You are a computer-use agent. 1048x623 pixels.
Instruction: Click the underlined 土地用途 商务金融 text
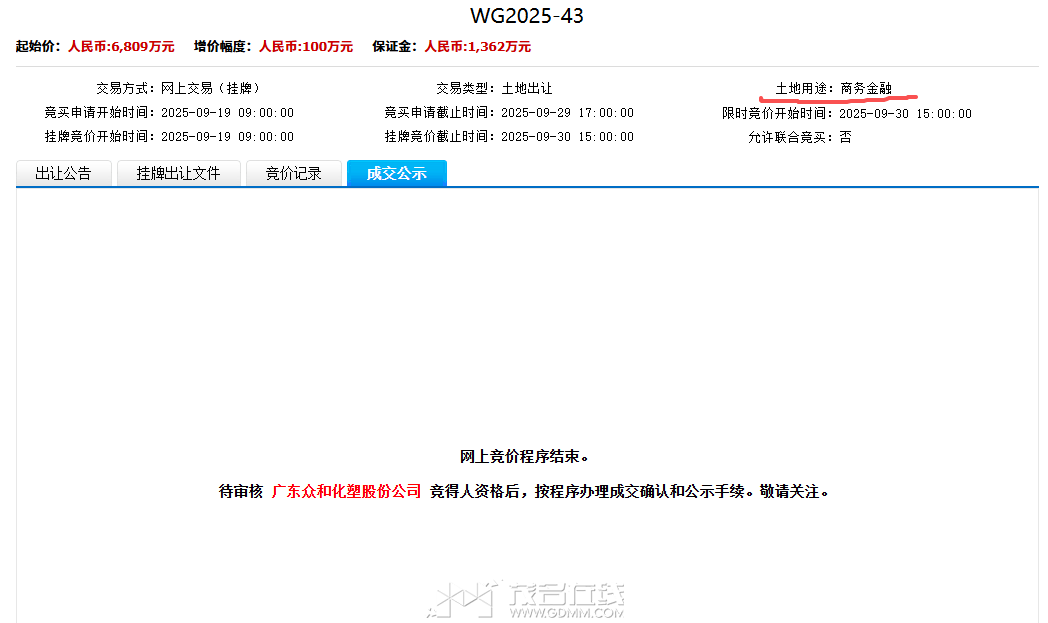pos(866,88)
